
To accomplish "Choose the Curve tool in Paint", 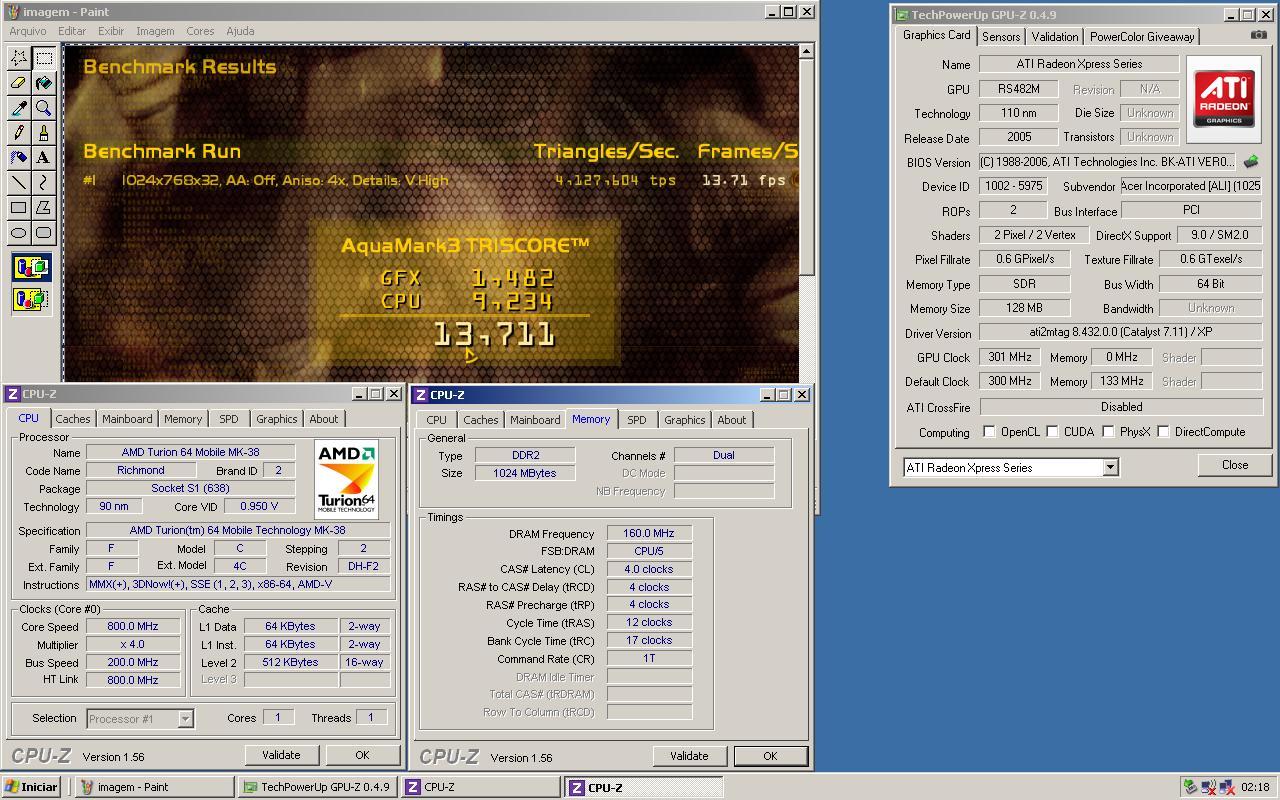I will click(44, 183).
